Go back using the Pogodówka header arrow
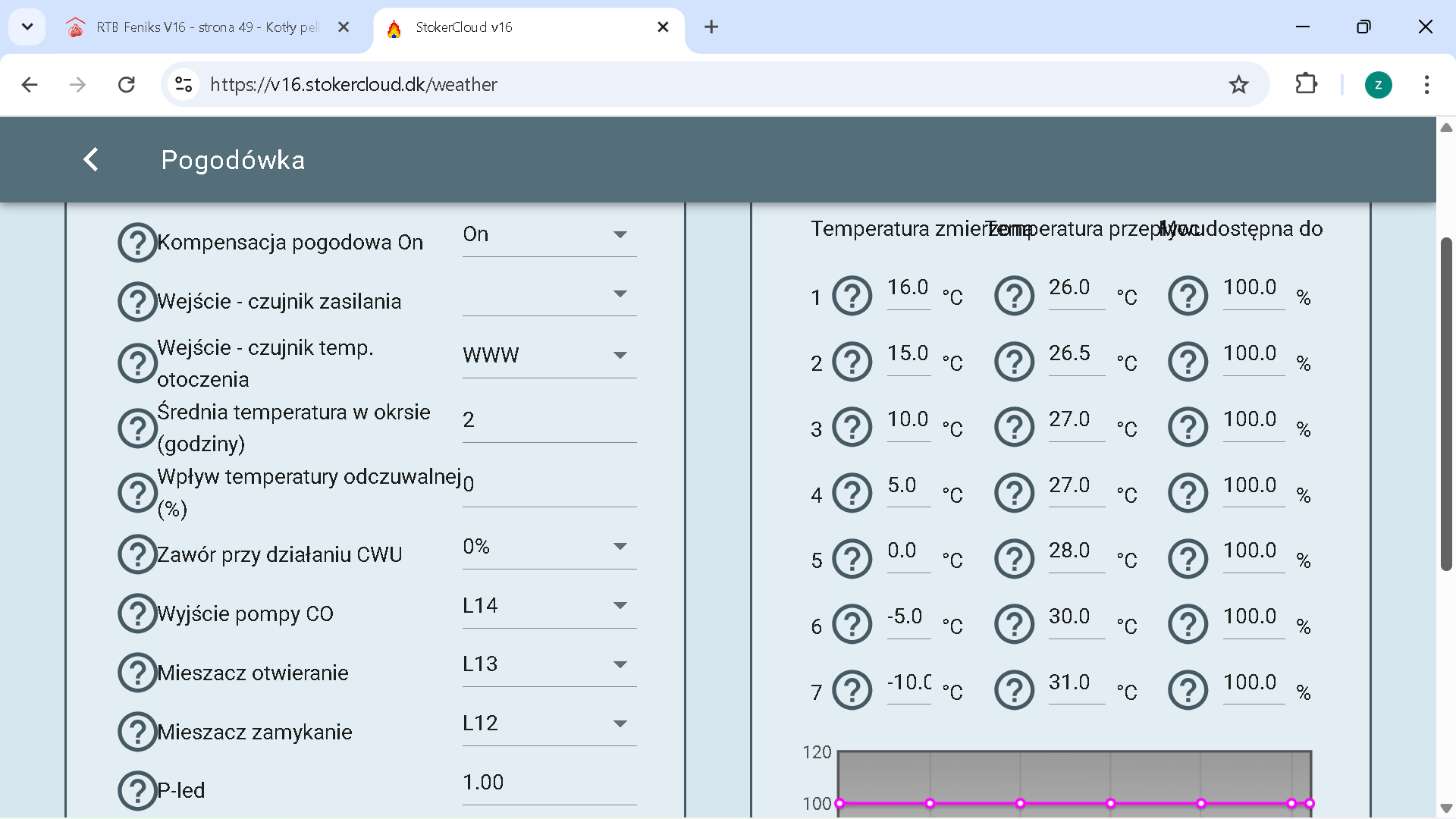The height and width of the screenshot is (819, 1456). click(x=91, y=160)
